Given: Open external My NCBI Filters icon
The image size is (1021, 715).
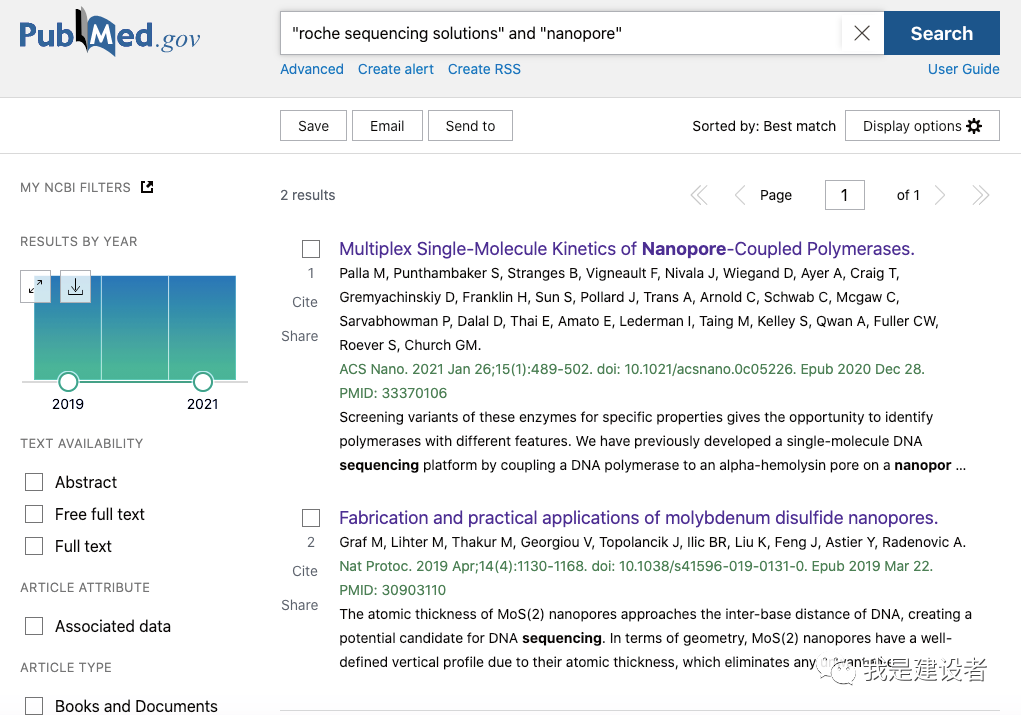Looking at the screenshot, I should (x=147, y=187).
